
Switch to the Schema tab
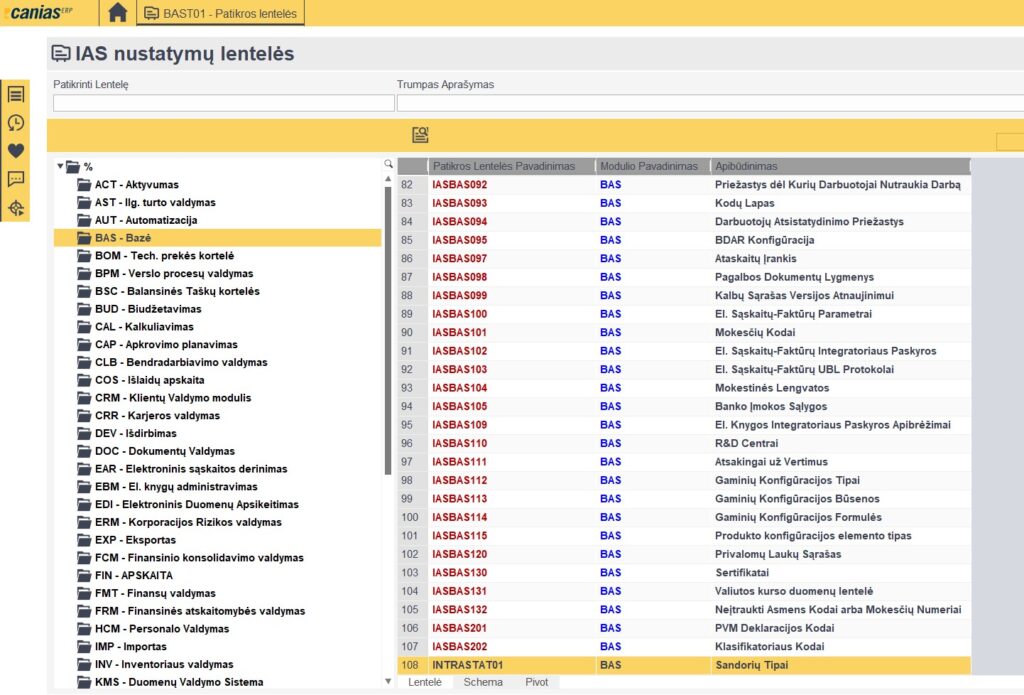point(483,681)
